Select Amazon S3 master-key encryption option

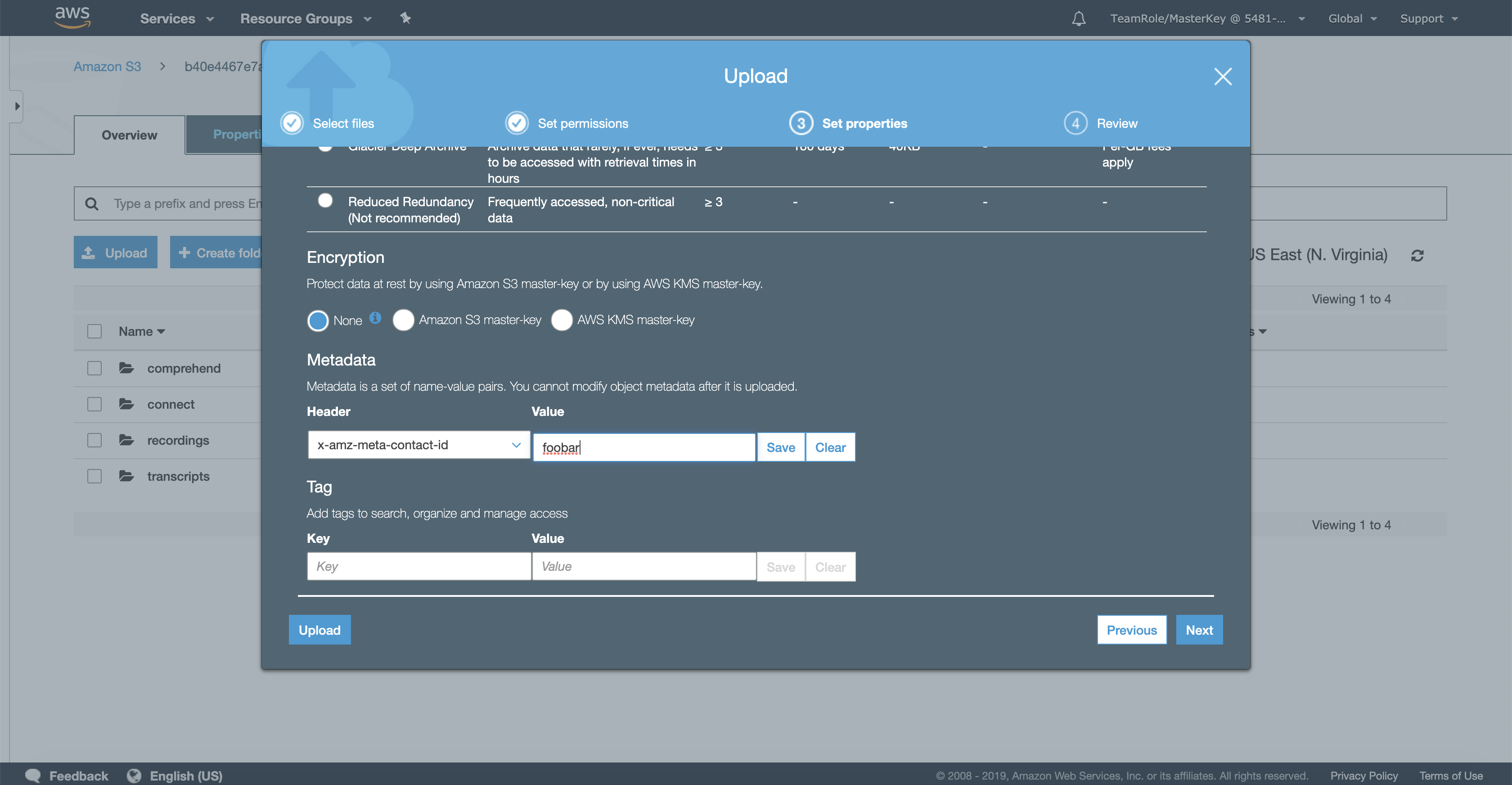click(403, 320)
